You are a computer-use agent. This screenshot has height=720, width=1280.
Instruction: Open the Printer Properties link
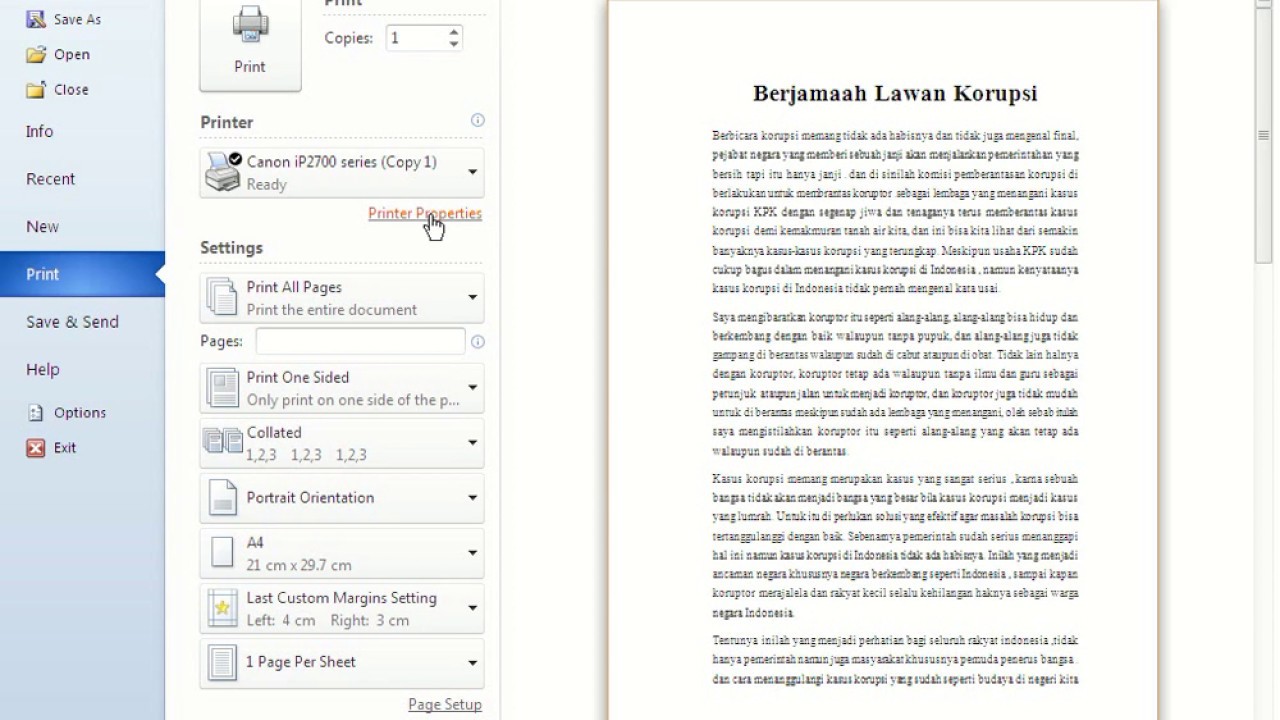click(x=425, y=213)
